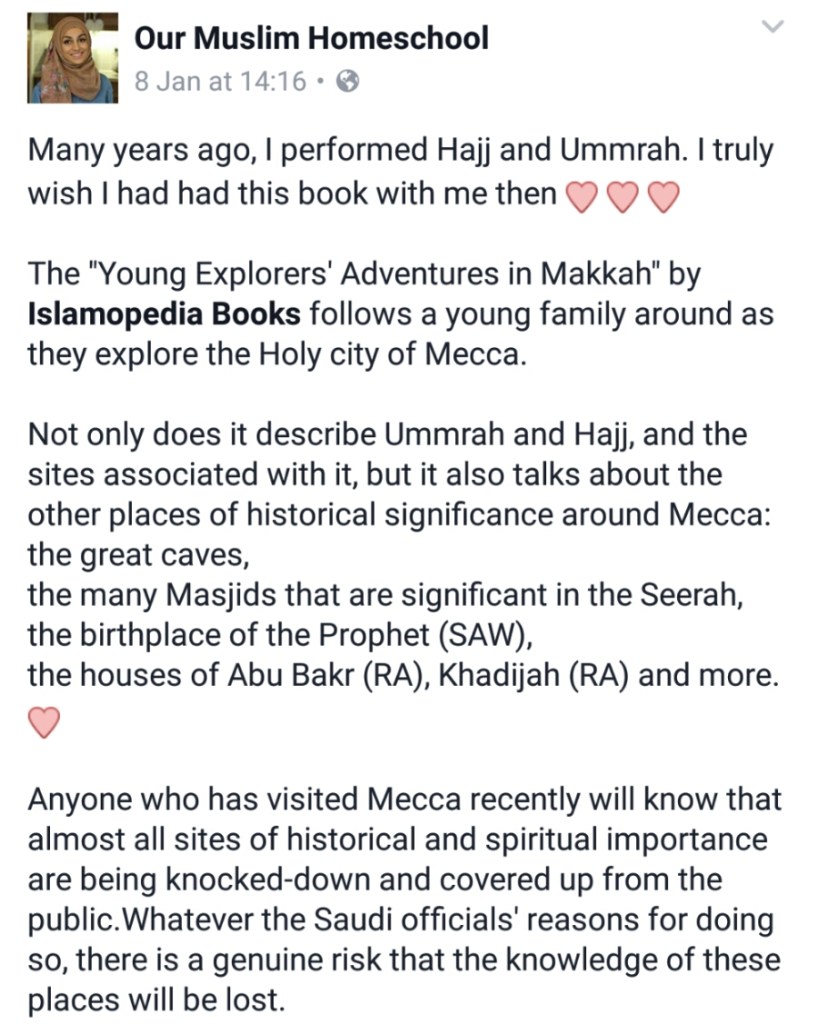Image resolution: width=818 pixels, height=1024 pixels.
Task: Open the Islamopedia Books page link
Action: tap(164, 313)
